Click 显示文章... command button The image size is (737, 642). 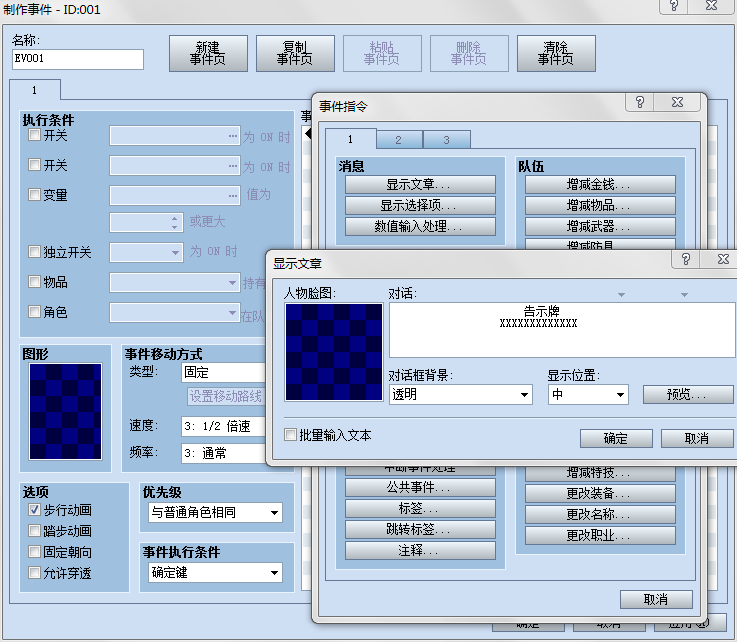pos(420,185)
